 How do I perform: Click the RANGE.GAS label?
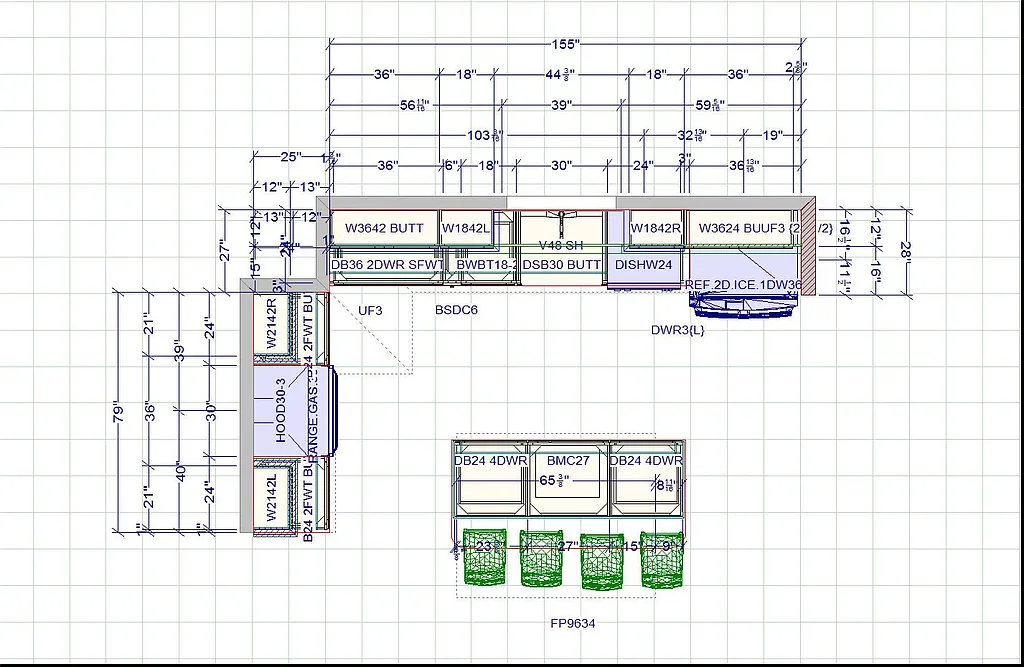click(x=314, y=418)
